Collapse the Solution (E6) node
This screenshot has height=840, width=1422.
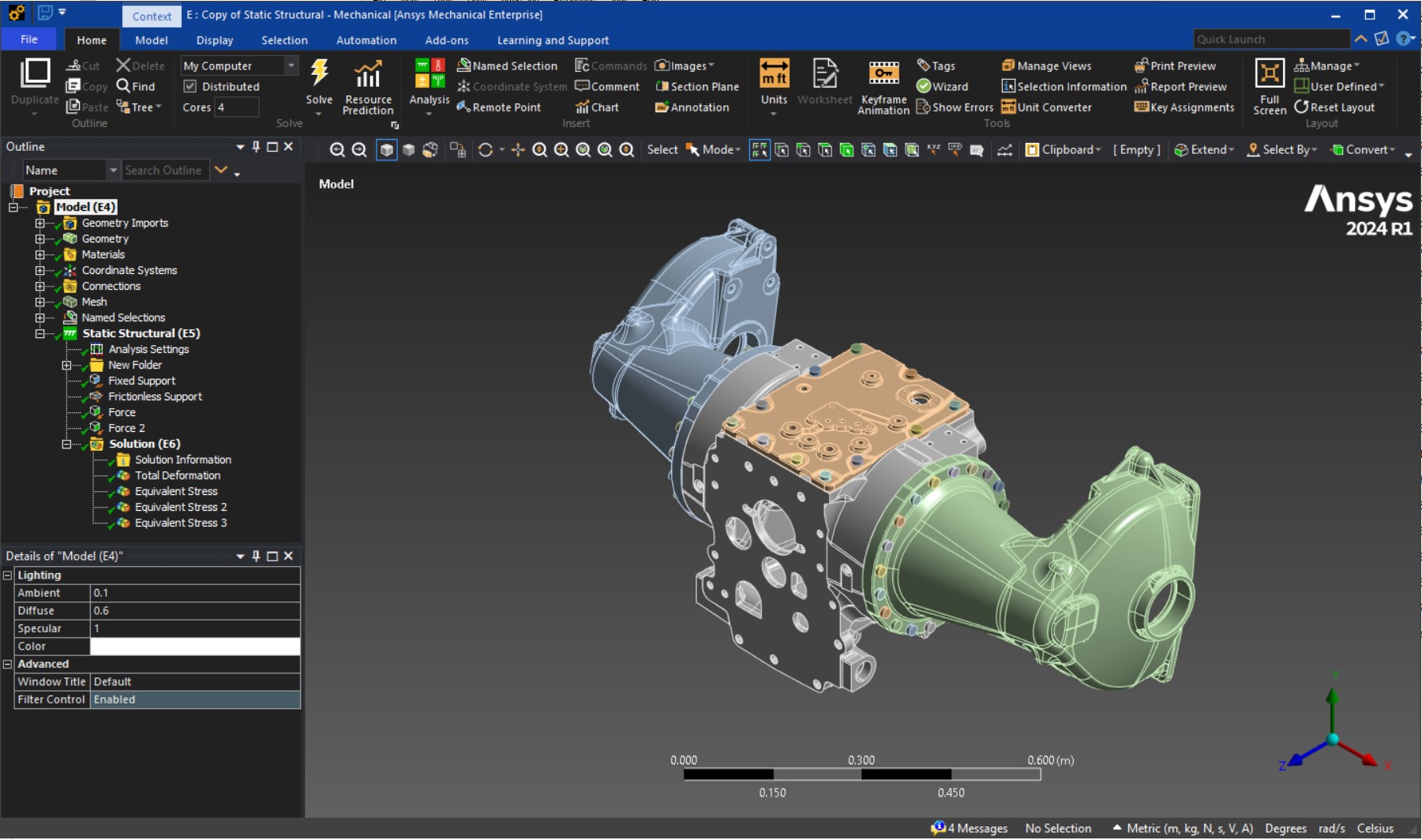coord(66,444)
